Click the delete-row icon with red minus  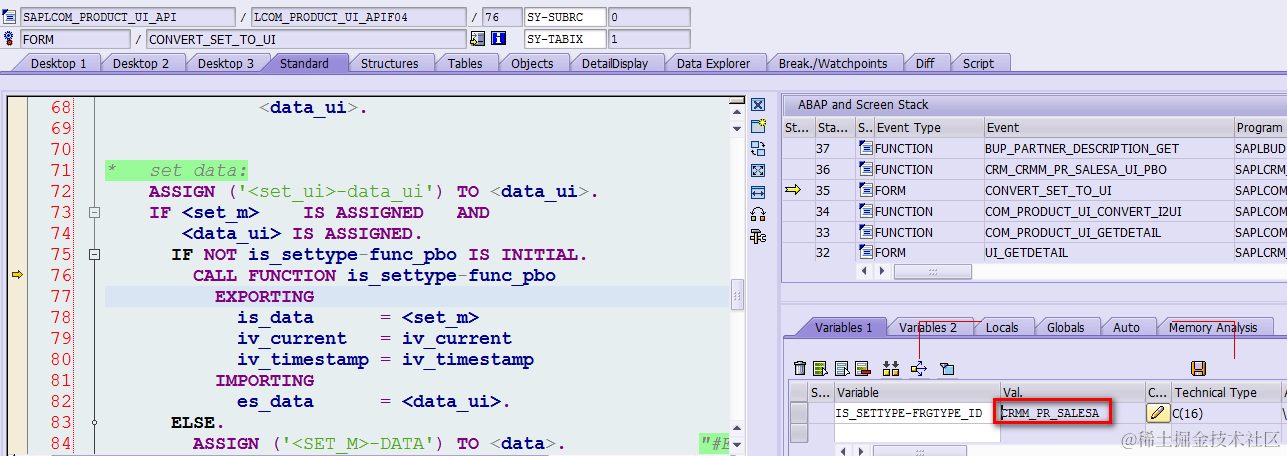click(x=863, y=369)
